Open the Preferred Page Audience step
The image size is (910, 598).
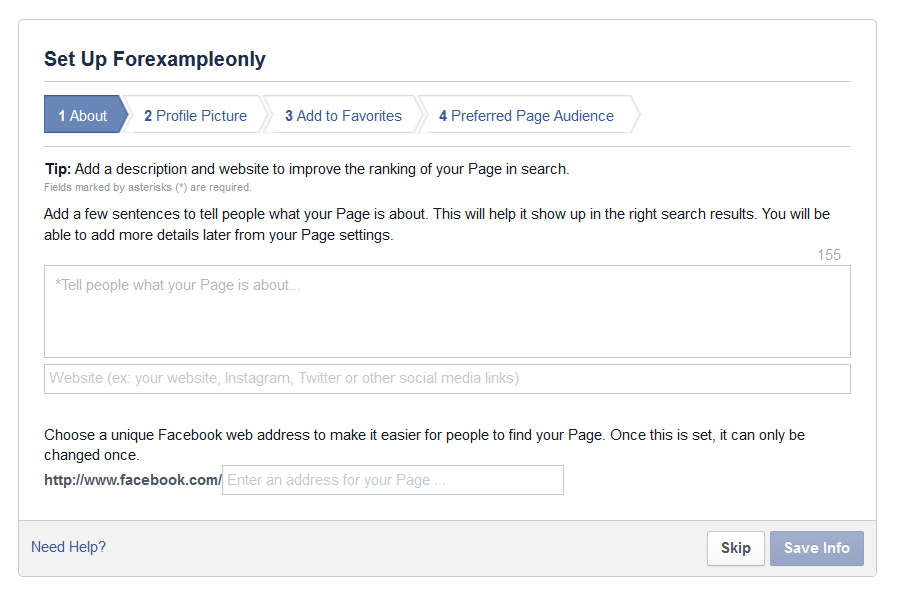click(x=527, y=116)
